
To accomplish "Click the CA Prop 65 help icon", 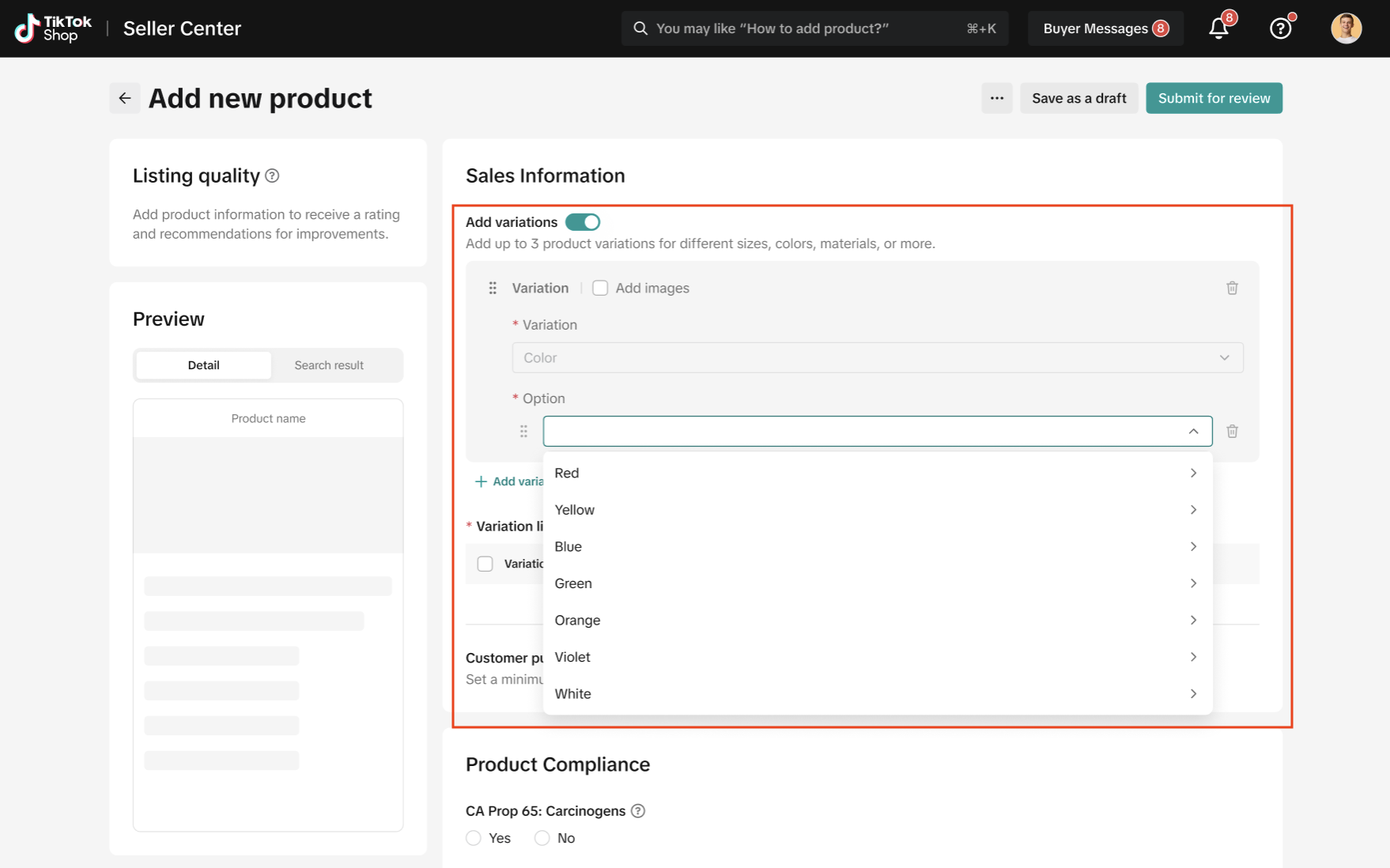I will click(x=638, y=811).
